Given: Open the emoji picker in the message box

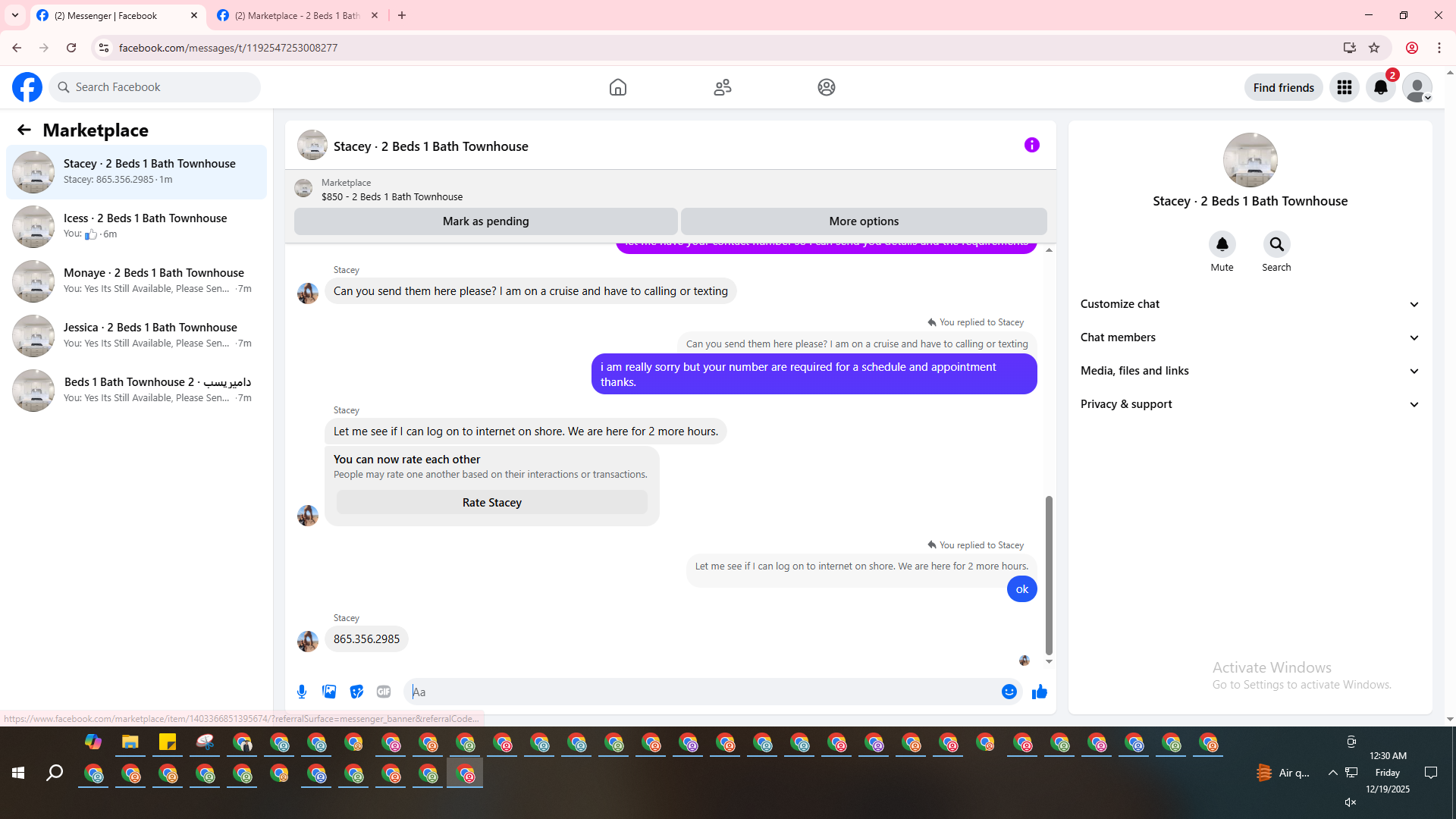Looking at the screenshot, I should (1009, 692).
